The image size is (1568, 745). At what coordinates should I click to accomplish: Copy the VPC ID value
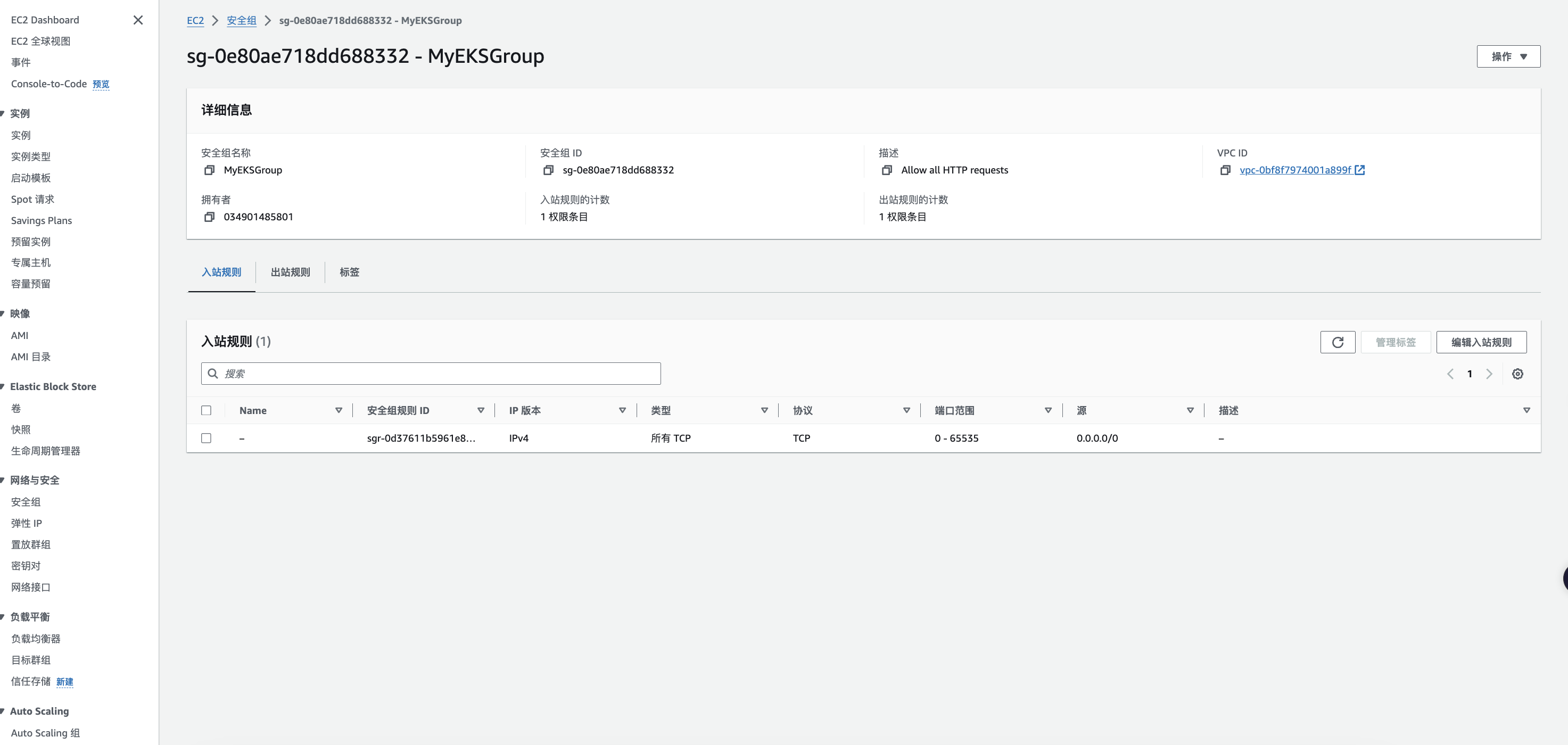point(1225,170)
